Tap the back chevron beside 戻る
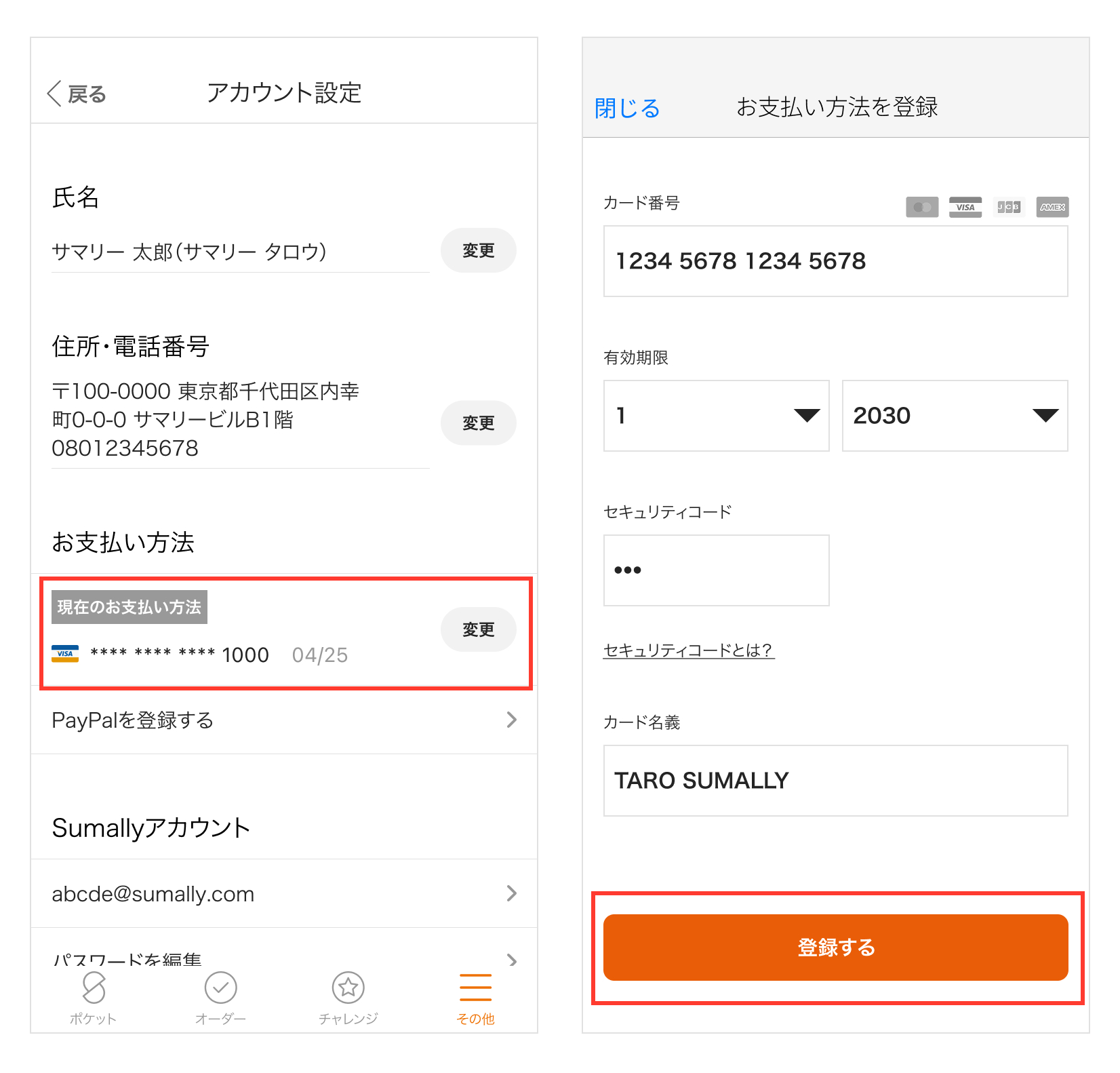 coord(53,94)
